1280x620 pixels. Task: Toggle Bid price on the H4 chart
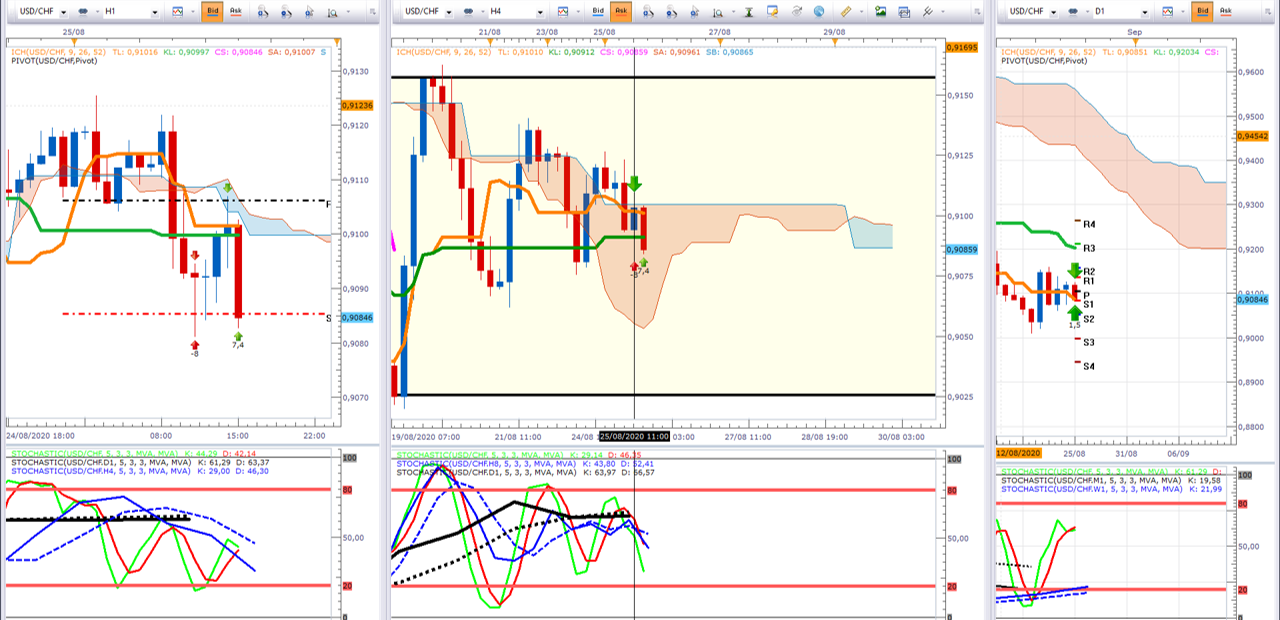click(598, 11)
